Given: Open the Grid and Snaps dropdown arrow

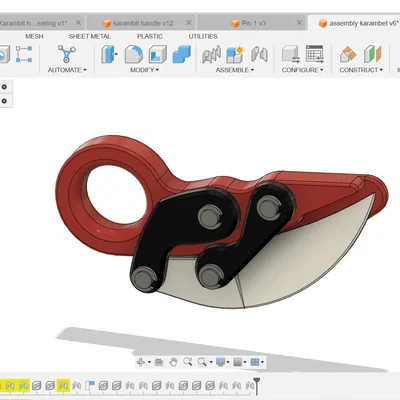Looking at the screenshot, I should pos(245,362).
